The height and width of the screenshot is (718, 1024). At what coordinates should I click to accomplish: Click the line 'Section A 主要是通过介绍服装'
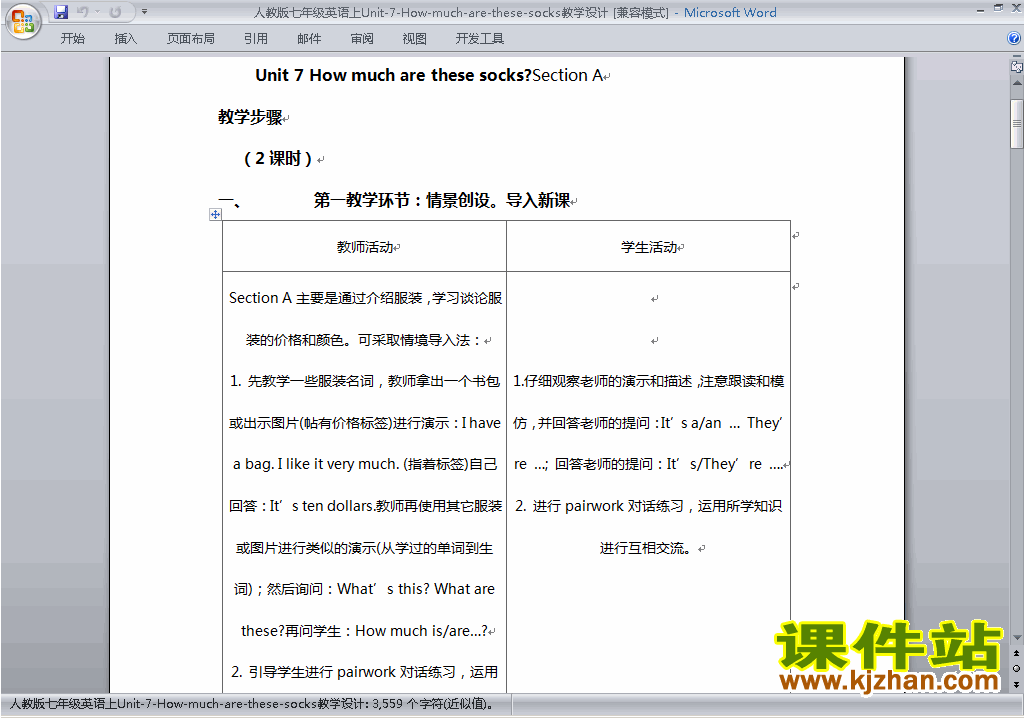[365, 298]
